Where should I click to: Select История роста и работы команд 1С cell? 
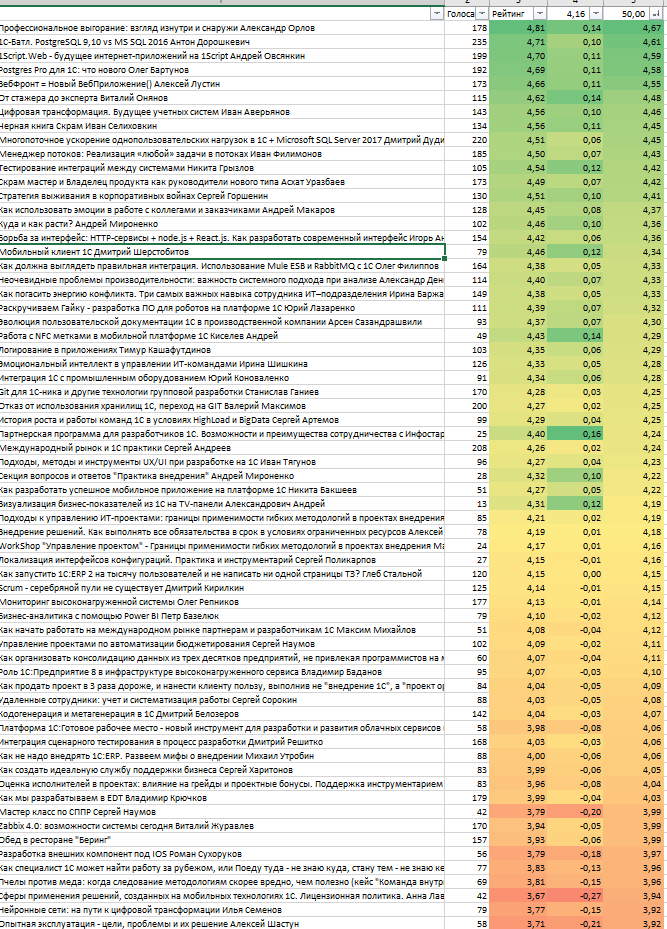222,420
